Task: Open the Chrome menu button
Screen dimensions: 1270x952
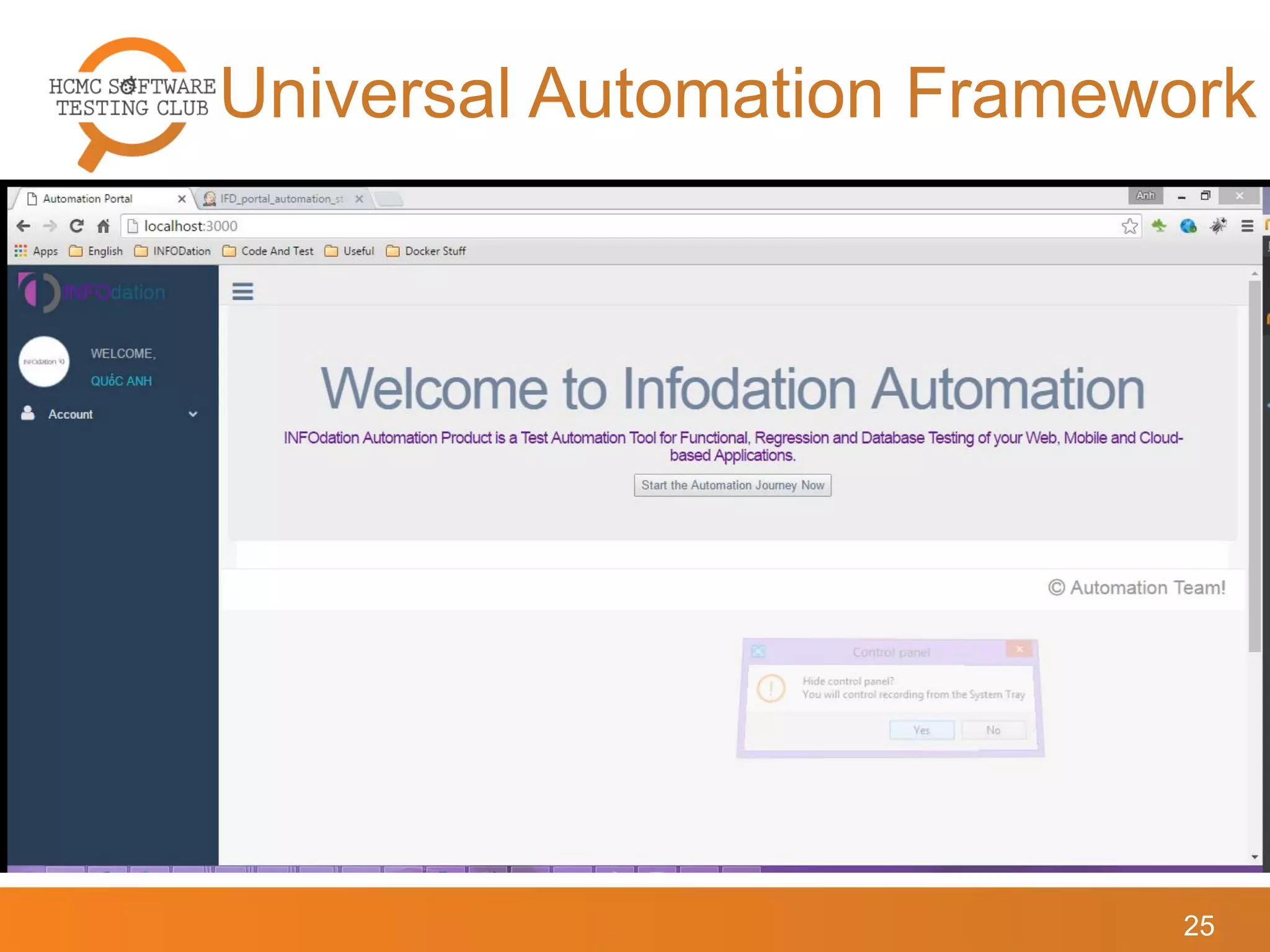Action: tap(1247, 226)
